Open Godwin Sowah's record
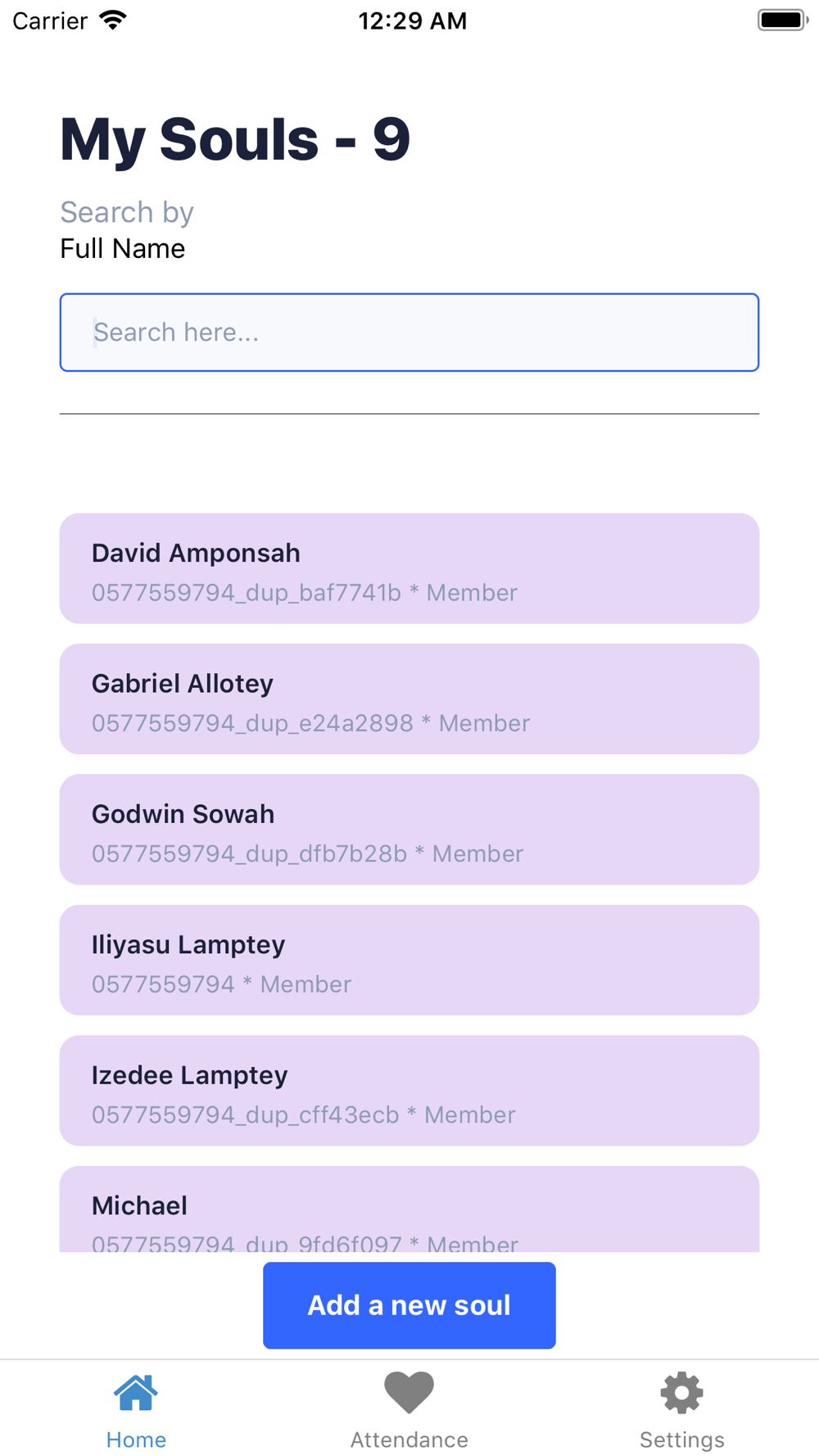Image resolution: width=819 pixels, height=1456 pixels. tap(409, 830)
